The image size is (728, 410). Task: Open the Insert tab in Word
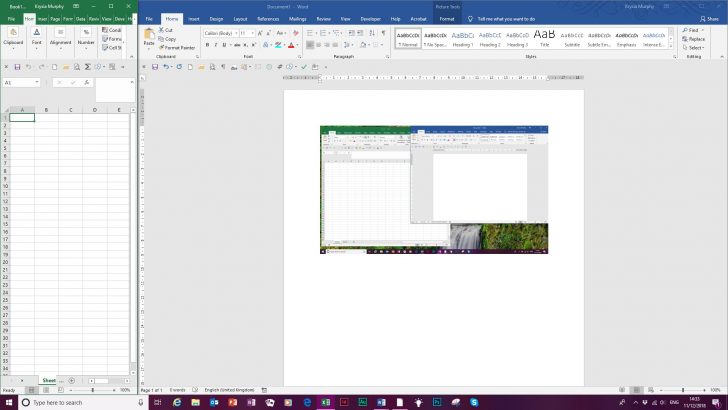[x=193, y=19]
